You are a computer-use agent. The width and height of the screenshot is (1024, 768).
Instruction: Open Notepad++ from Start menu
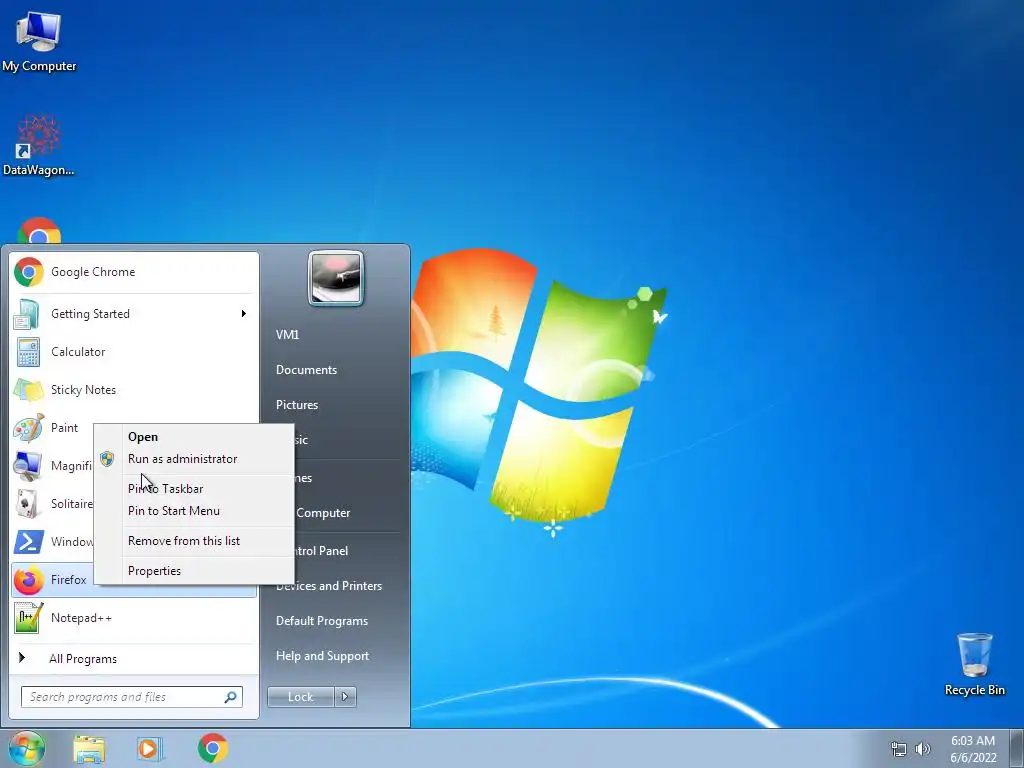tap(134, 618)
